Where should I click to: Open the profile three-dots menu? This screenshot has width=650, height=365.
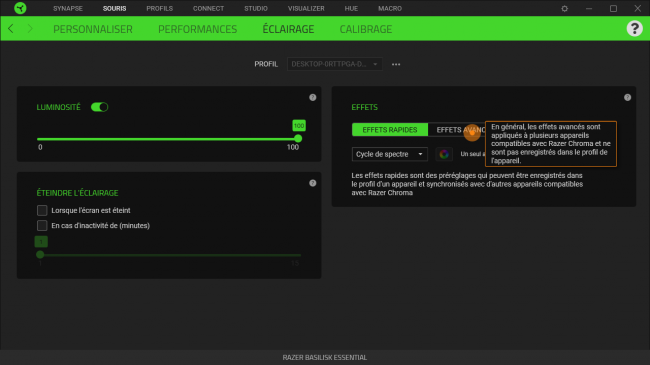point(396,64)
